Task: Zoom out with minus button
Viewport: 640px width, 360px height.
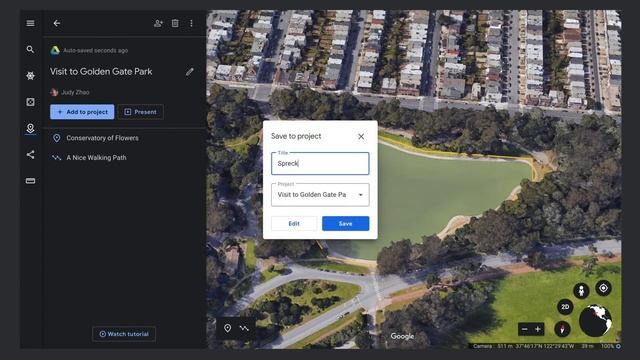Action: coord(525,329)
